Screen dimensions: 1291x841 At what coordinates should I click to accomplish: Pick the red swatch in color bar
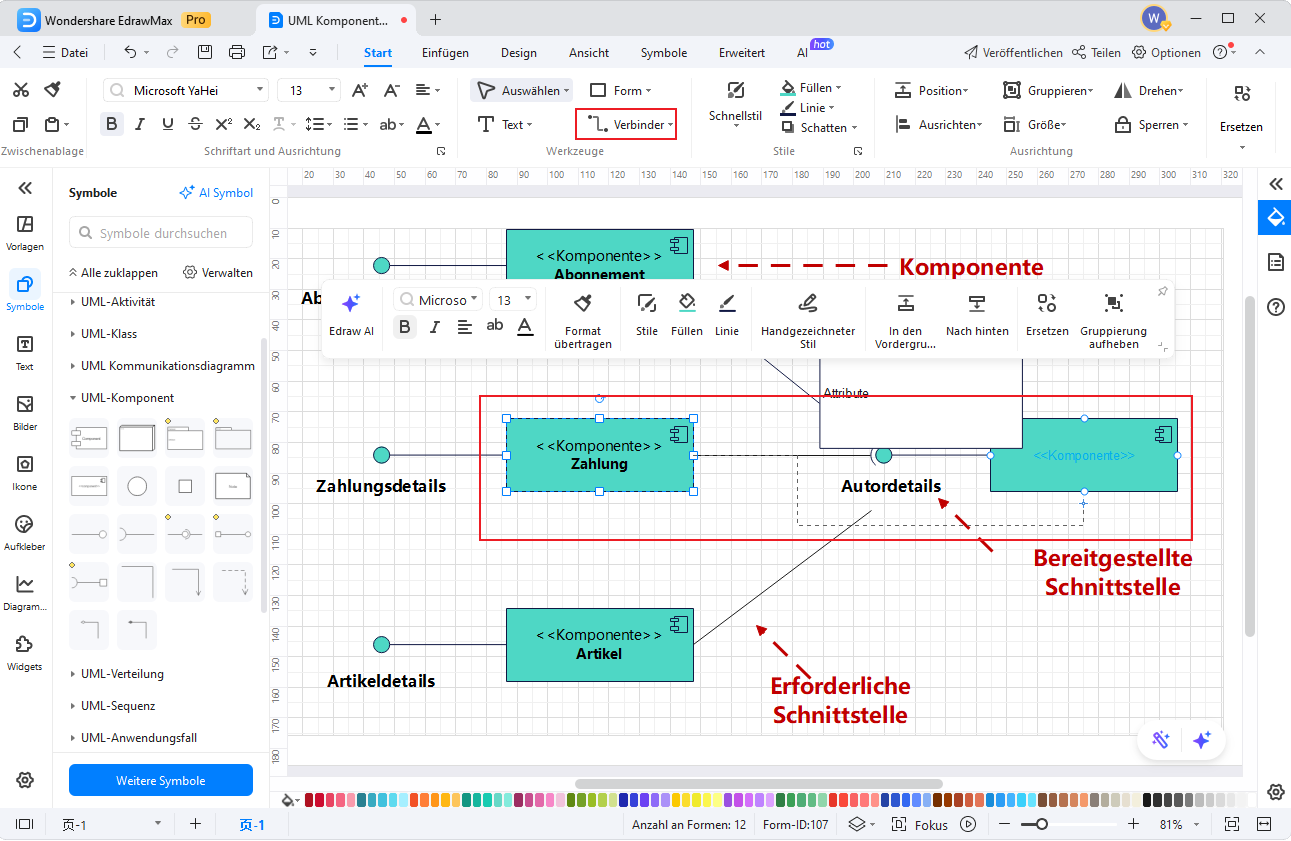coord(321,800)
